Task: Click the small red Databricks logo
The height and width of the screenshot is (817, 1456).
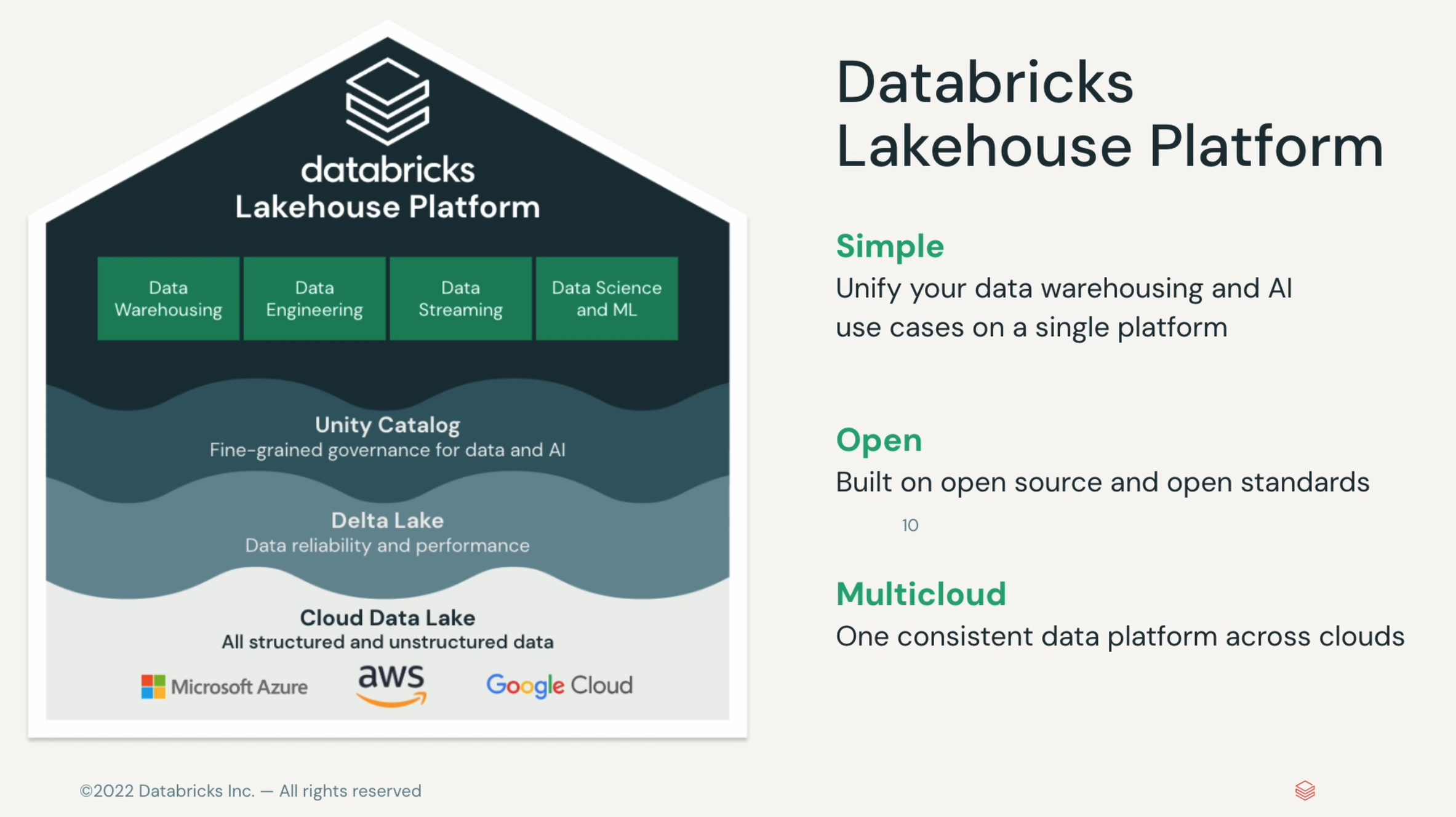Action: coord(1305,791)
